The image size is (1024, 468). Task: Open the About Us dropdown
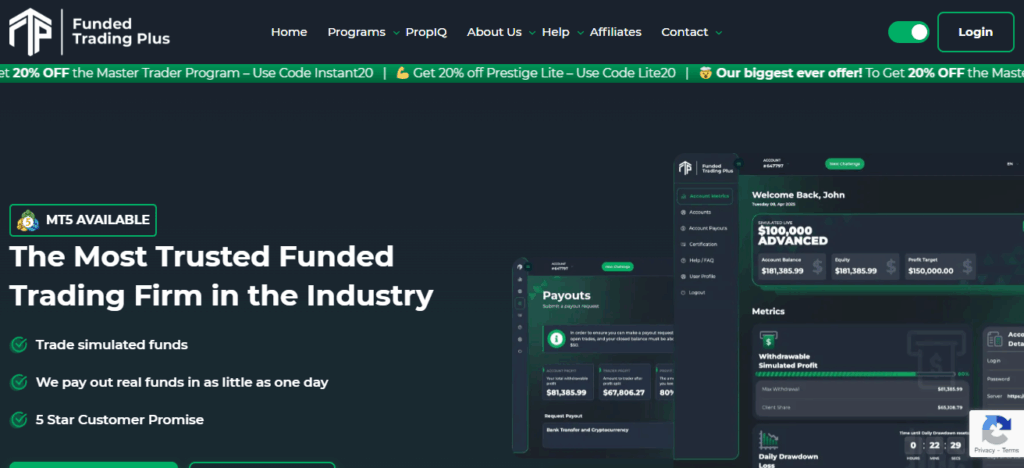coord(500,32)
